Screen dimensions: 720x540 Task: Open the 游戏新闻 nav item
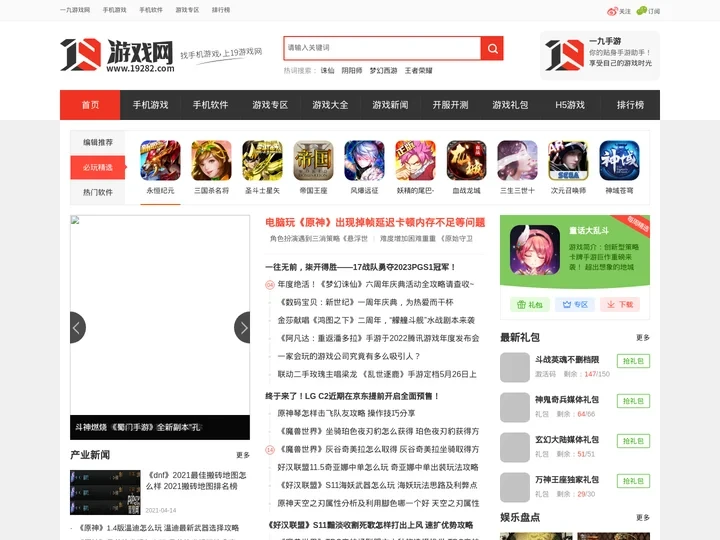[x=390, y=105]
